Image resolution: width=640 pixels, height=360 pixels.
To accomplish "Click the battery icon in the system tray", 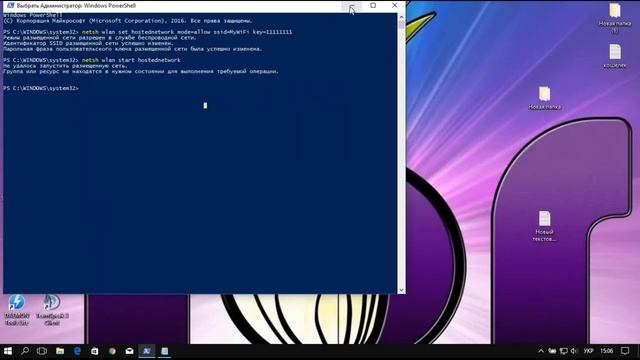I will 552,351.
